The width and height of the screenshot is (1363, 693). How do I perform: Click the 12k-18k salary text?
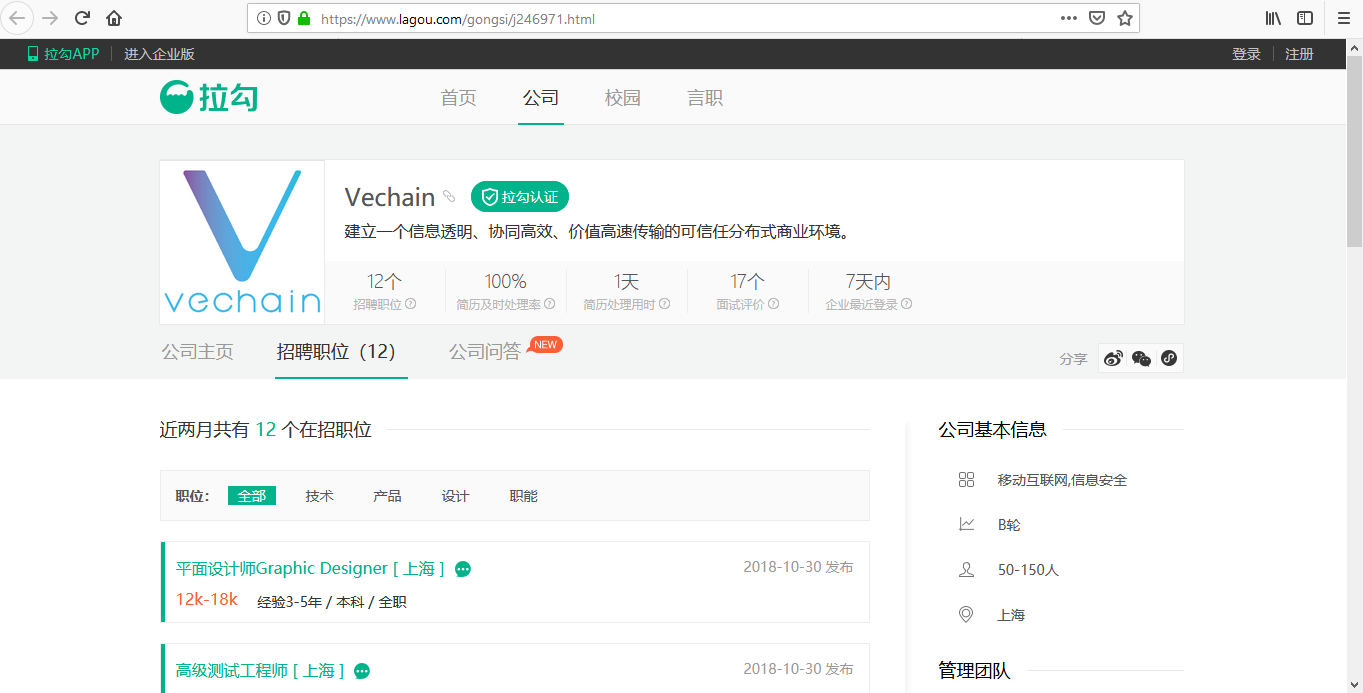pos(207,600)
